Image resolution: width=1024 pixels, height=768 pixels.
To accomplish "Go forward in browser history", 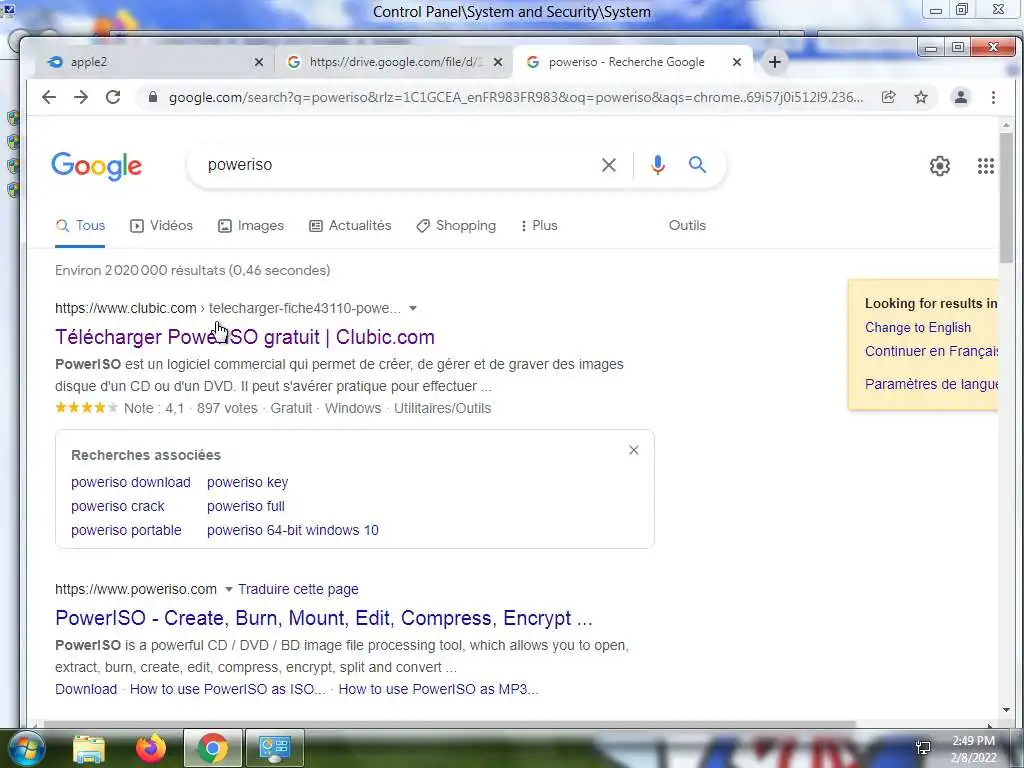I will click(81, 97).
